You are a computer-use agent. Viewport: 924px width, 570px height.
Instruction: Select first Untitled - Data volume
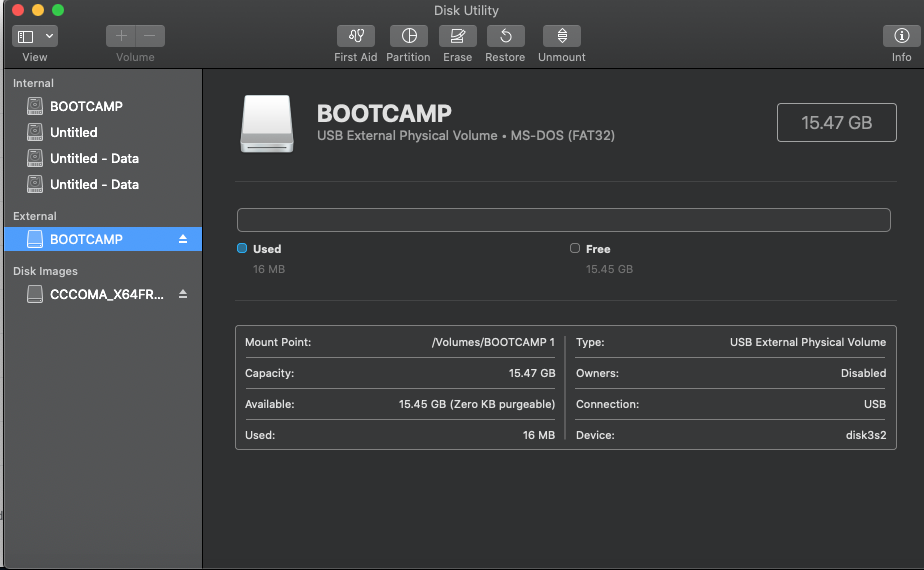pyautogui.click(x=94, y=158)
